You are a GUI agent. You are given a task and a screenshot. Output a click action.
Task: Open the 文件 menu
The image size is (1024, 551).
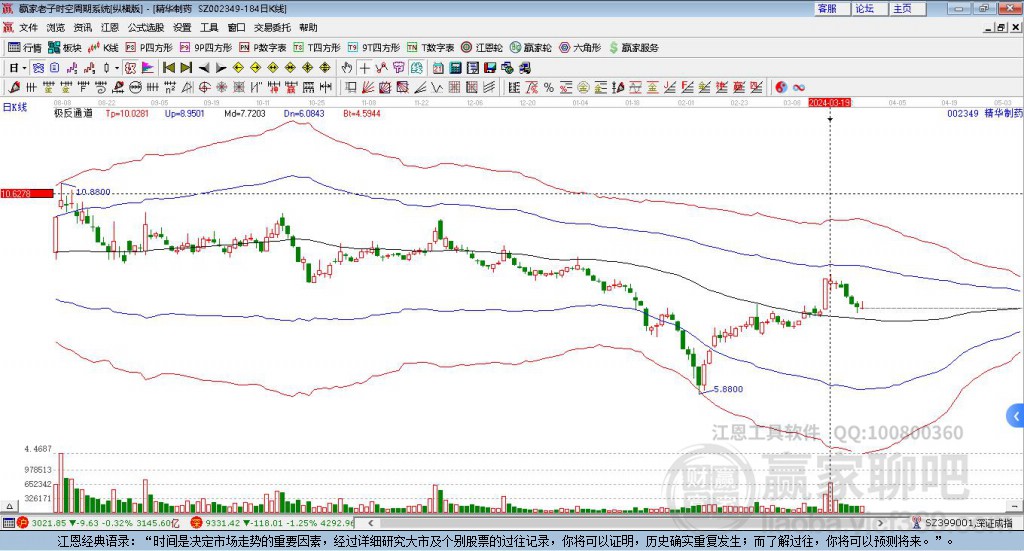click(x=28, y=27)
